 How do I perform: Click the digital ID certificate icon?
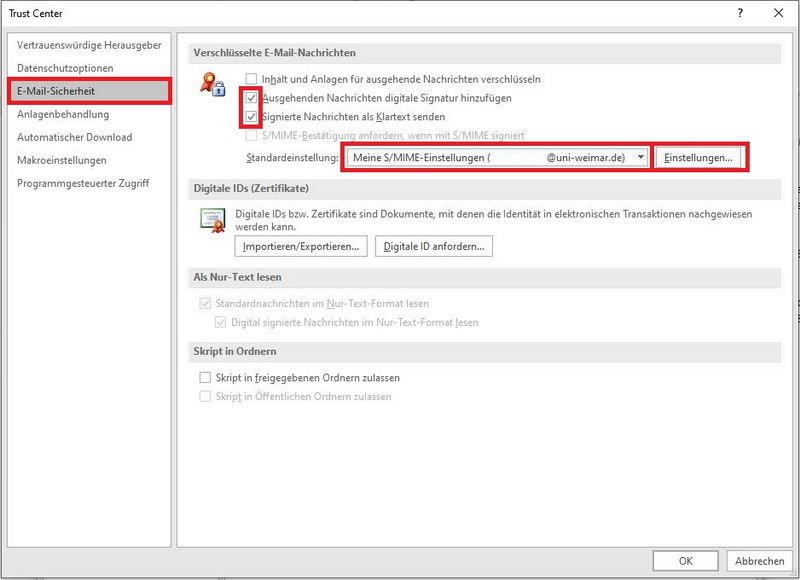coord(213,220)
